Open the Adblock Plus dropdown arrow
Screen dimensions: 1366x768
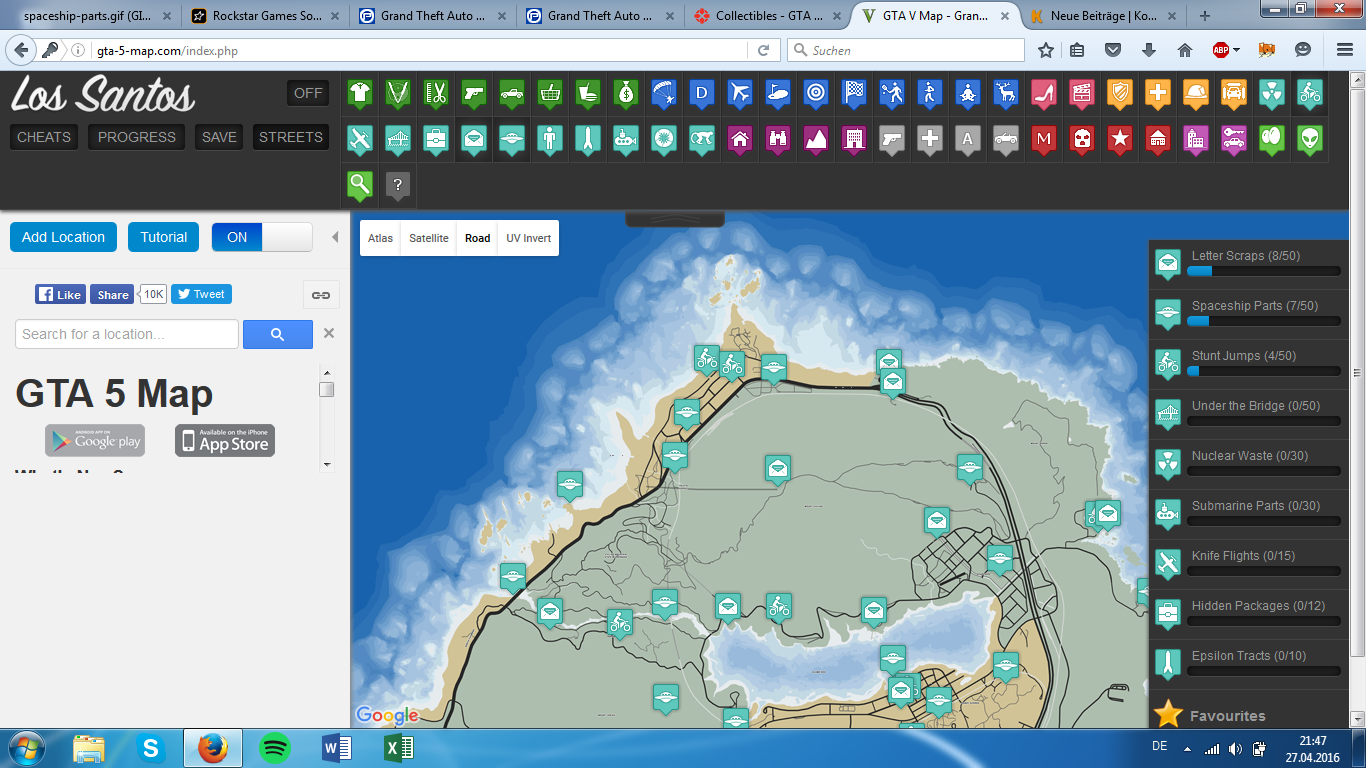click(x=1236, y=50)
